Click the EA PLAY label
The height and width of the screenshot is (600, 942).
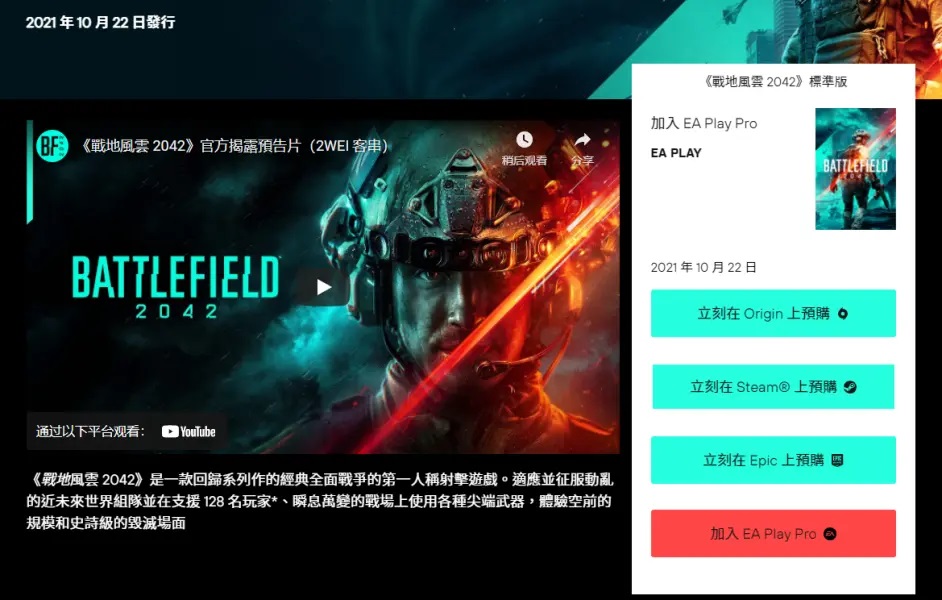[676, 153]
